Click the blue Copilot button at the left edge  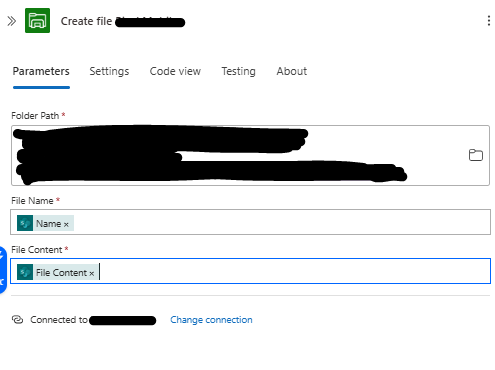pyautogui.click(x=3, y=270)
